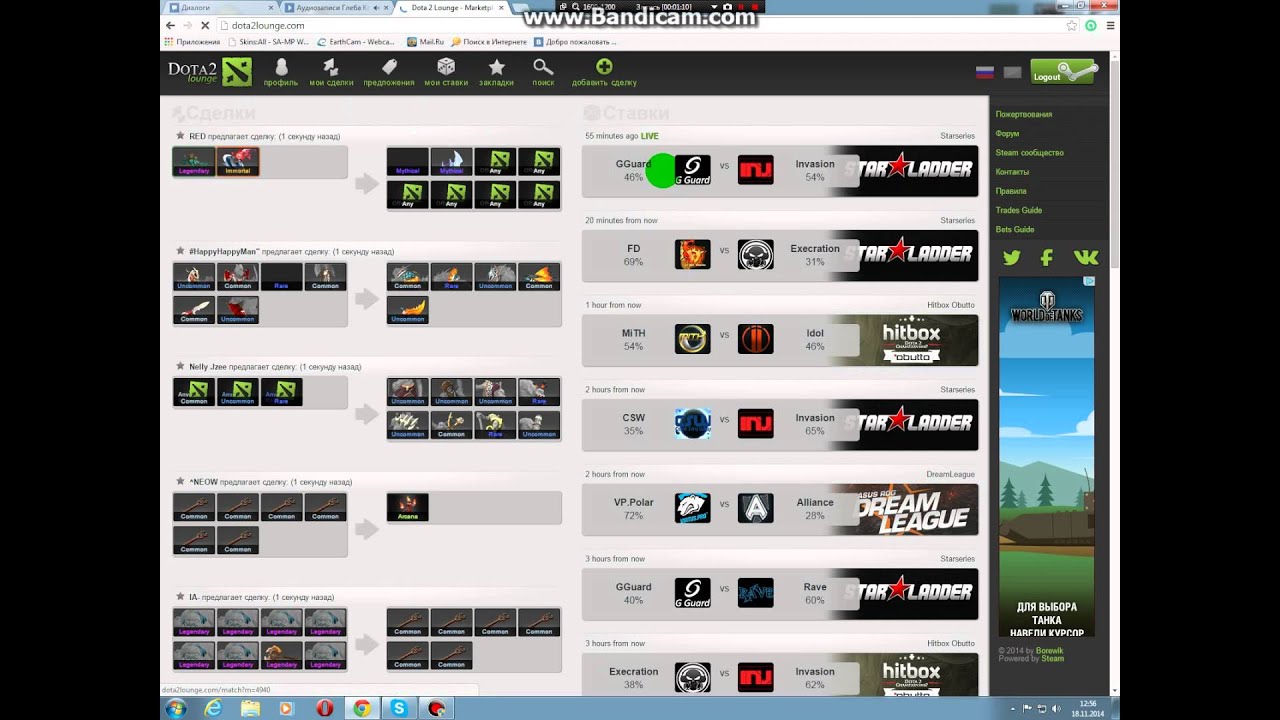This screenshot has height=720, width=1280.
Task: Open the Facebook icon in sidebar
Action: (1047, 257)
